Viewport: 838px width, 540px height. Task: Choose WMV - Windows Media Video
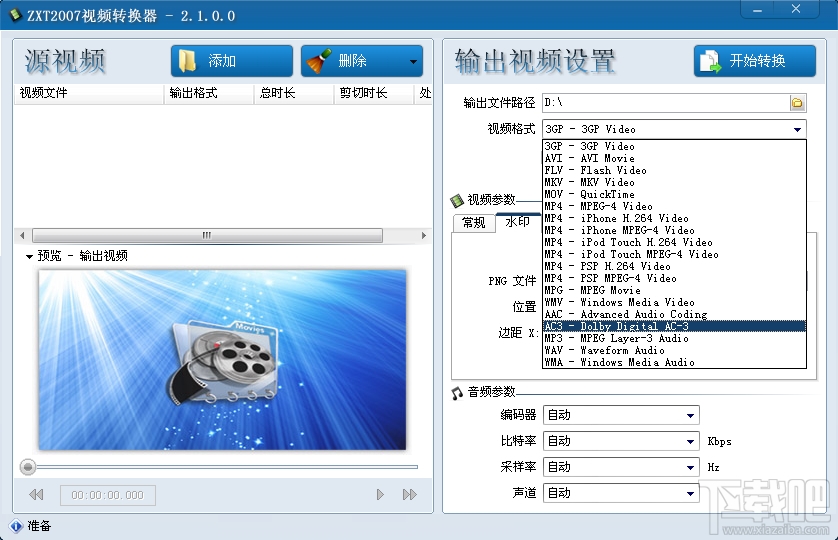point(674,303)
